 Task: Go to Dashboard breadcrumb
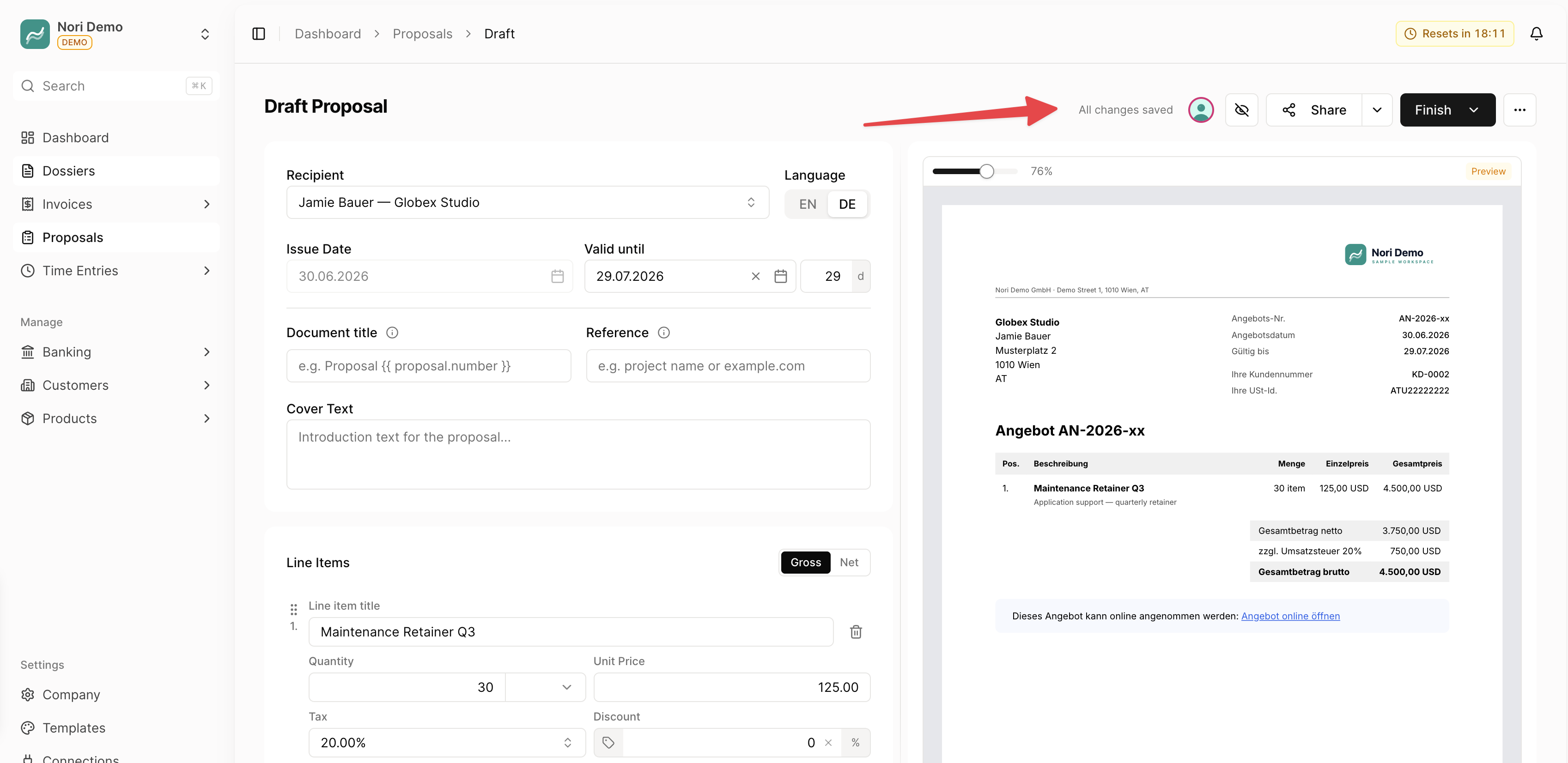(328, 34)
